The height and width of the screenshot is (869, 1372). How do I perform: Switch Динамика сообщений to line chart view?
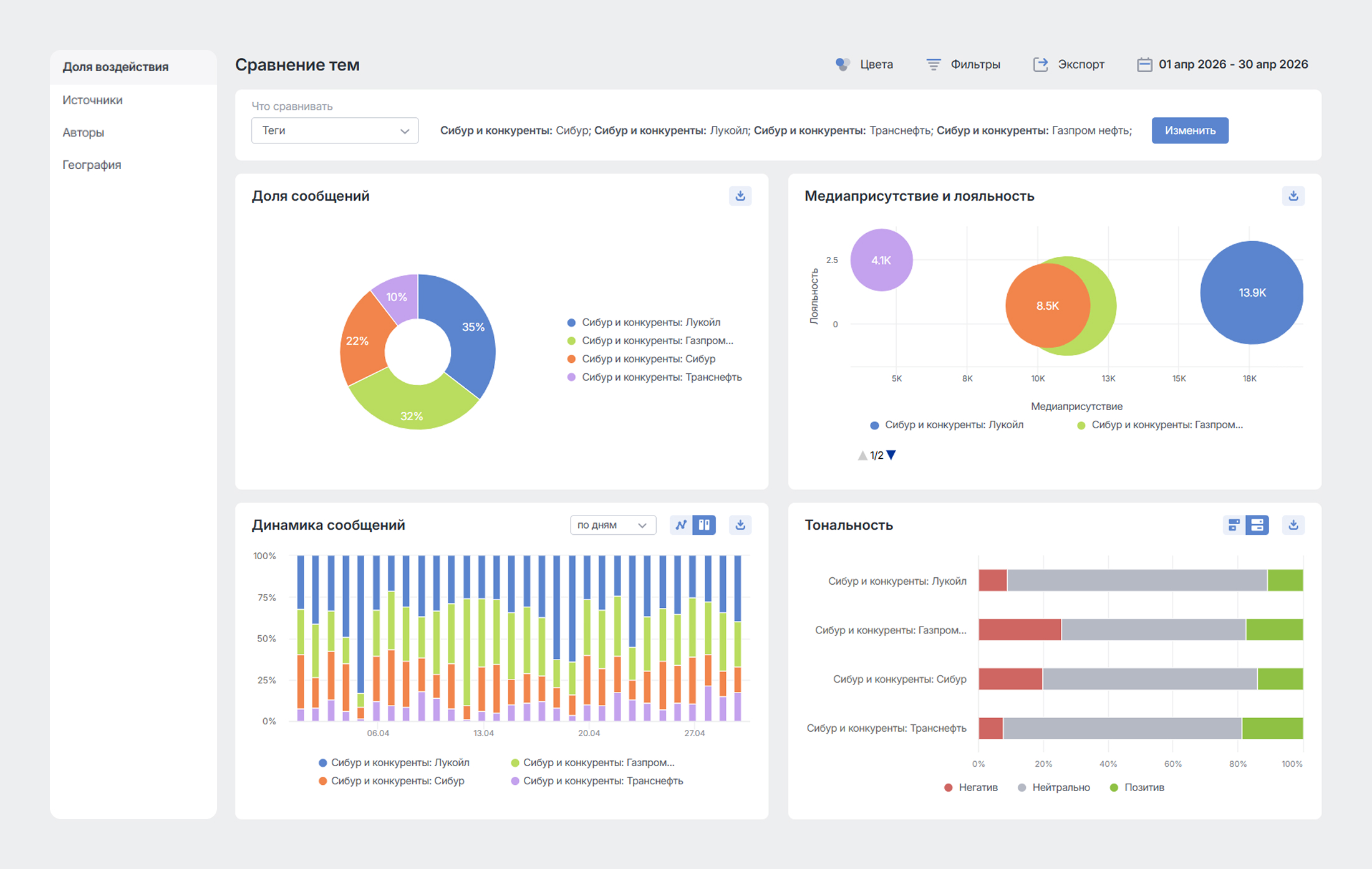pos(681,525)
